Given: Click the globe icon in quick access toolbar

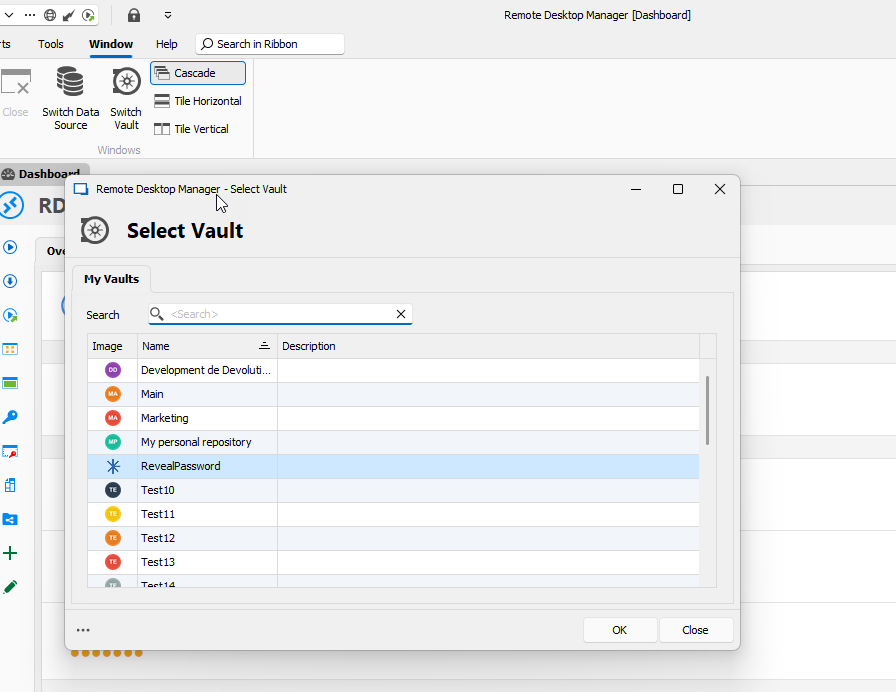Looking at the screenshot, I should [50, 15].
